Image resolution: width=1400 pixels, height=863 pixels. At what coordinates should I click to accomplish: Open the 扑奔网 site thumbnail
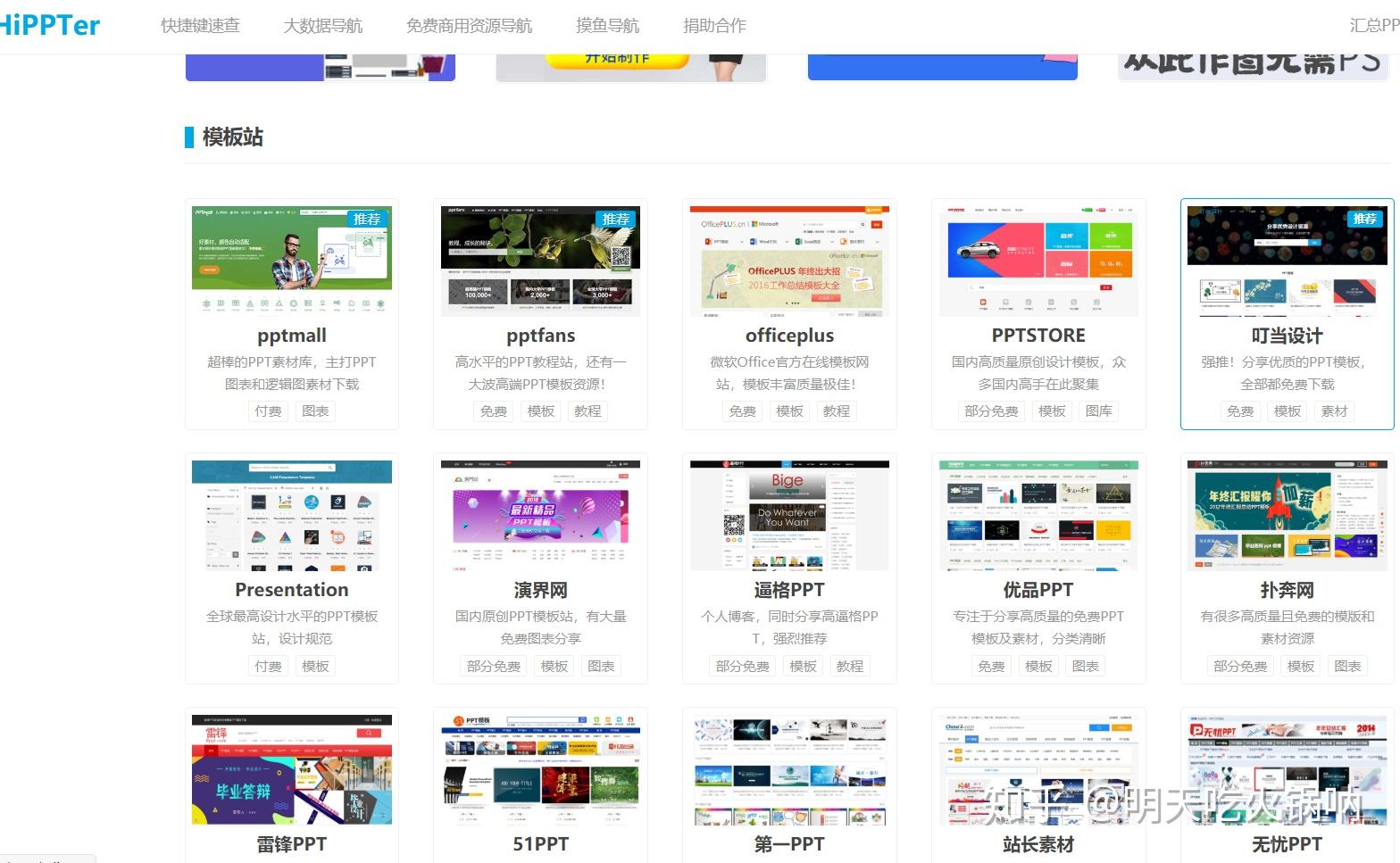[1287, 515]
